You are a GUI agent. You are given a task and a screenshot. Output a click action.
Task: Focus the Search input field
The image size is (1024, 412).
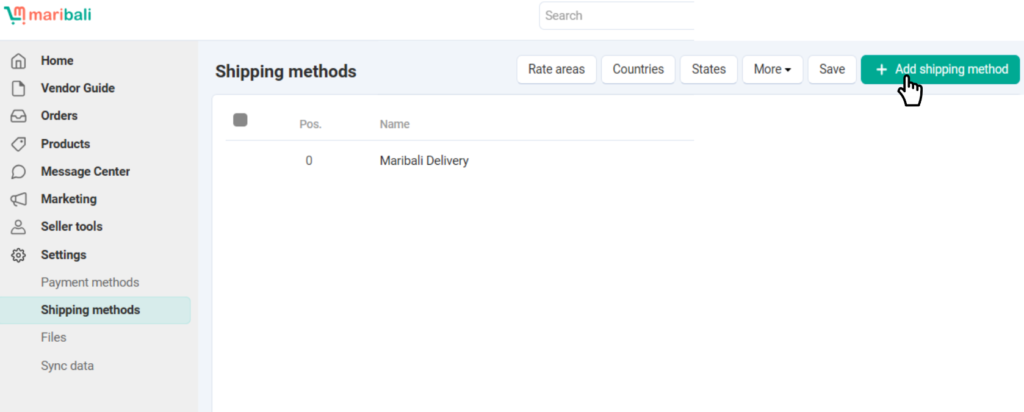[616, 16]
